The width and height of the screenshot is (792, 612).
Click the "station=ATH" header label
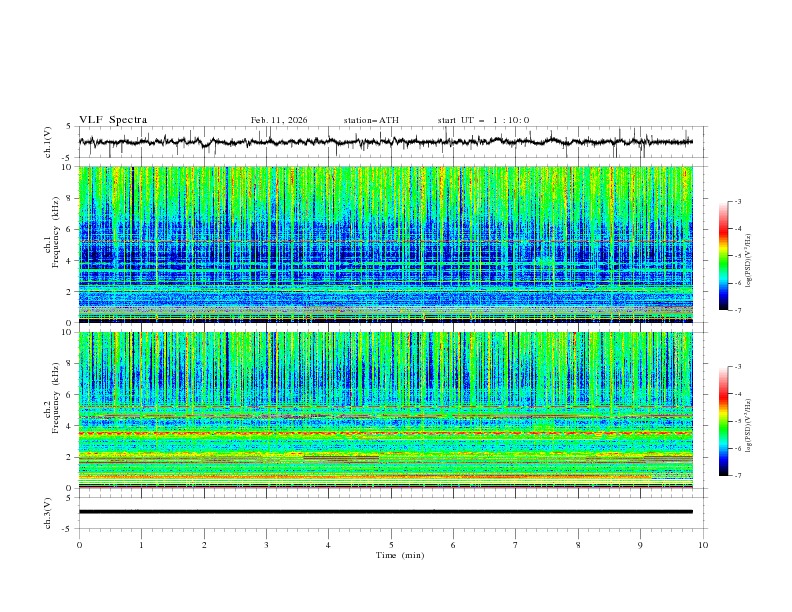pos(371,120)
